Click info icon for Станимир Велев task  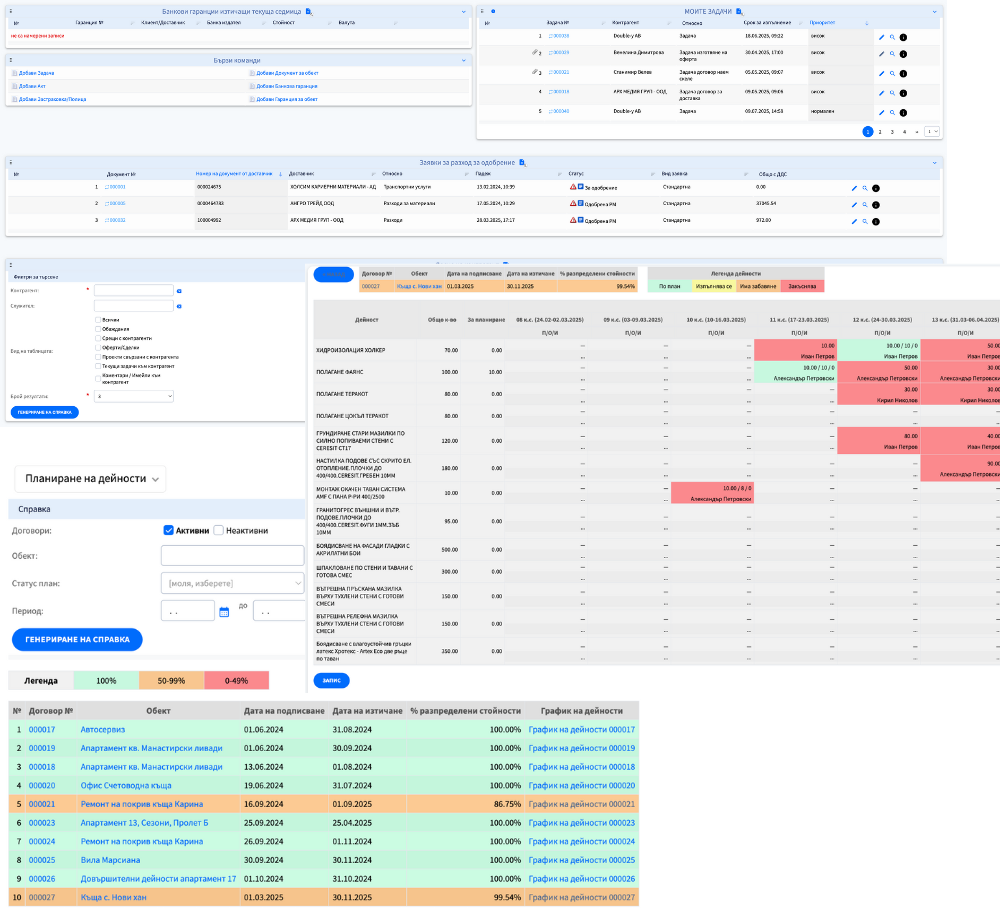[x=903, y=74]
